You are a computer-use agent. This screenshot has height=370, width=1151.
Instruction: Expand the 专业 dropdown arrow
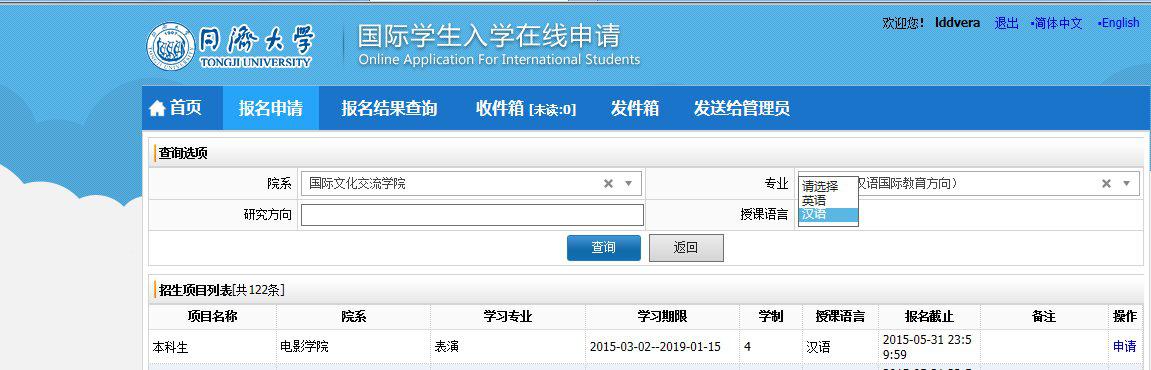coord(1127,184)
